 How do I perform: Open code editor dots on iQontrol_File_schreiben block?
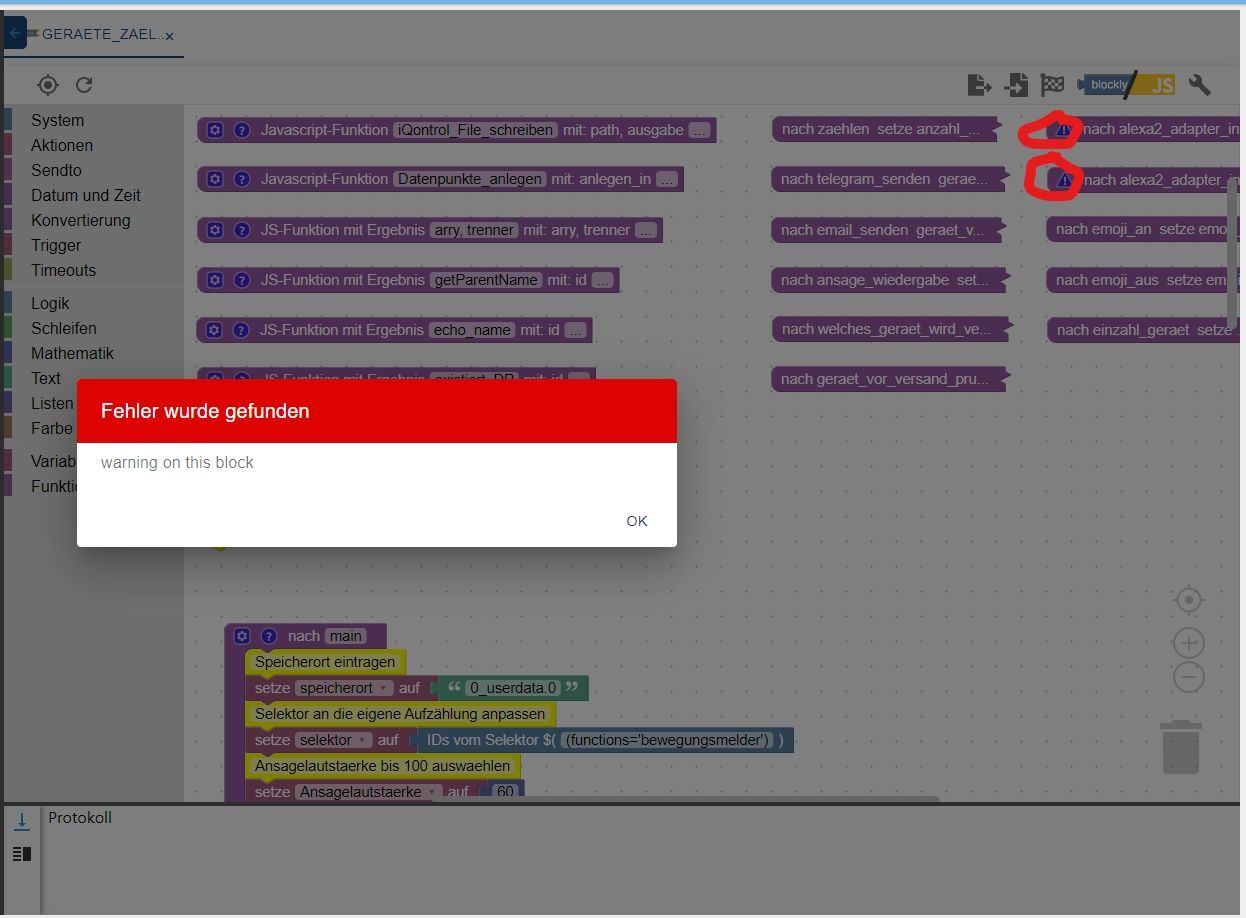(x=699, y=130)
